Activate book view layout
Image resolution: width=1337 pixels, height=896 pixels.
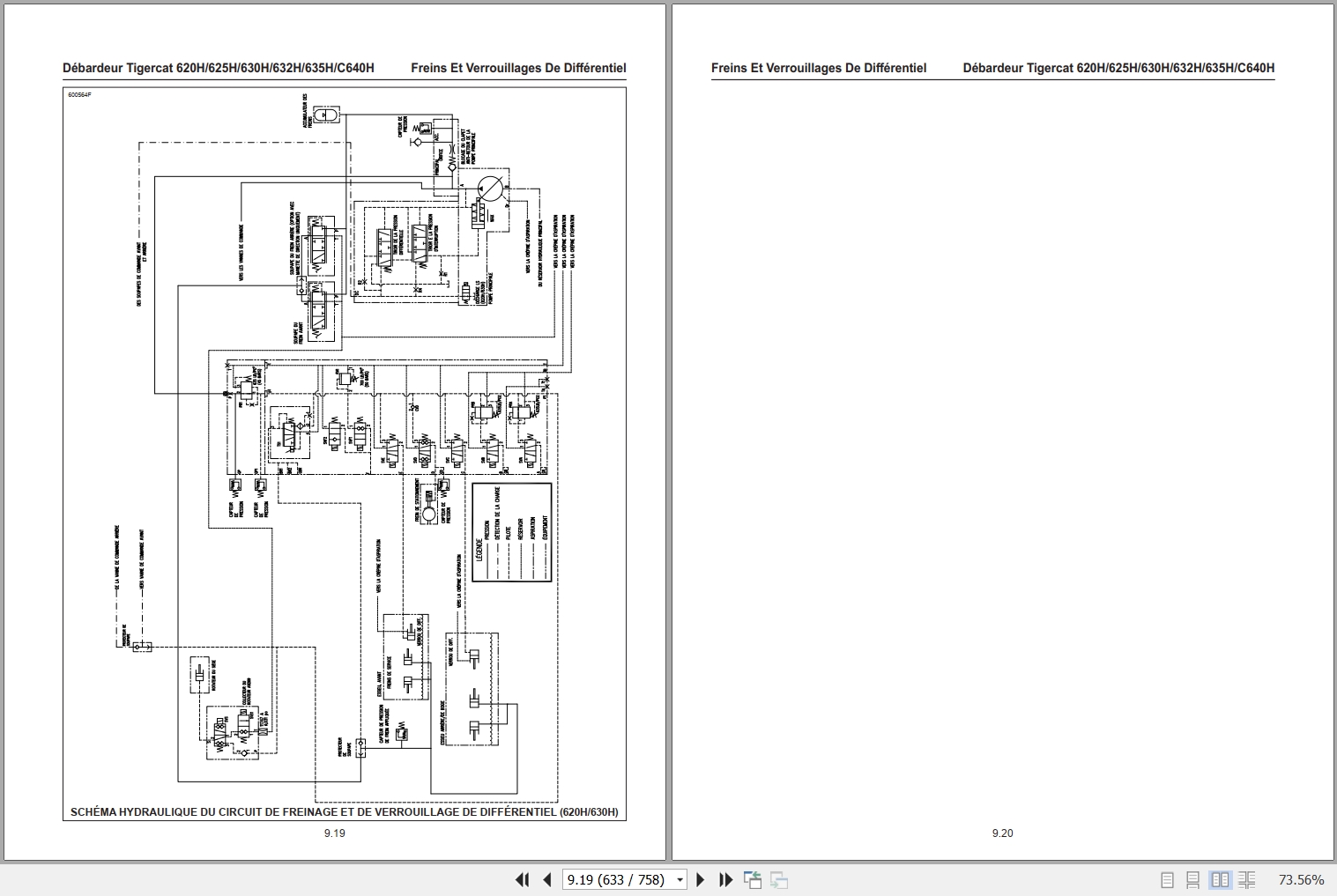(1248, 879)
